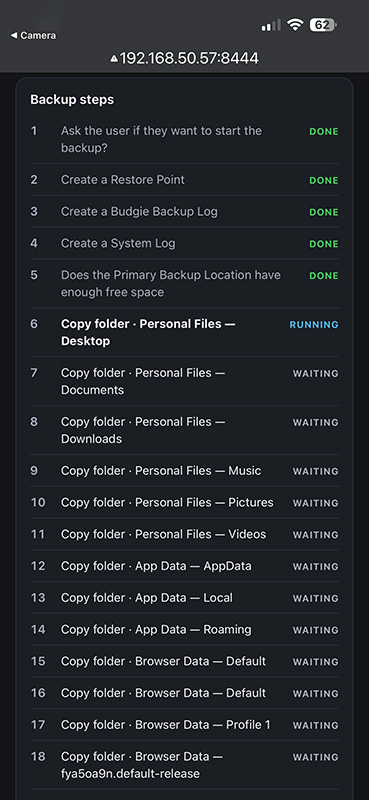Tap the WAITING status for the Downloads copy

315,422
